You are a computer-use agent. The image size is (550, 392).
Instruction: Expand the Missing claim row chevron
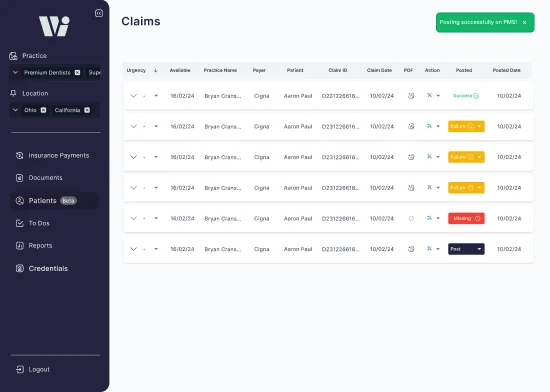(133, 218)
